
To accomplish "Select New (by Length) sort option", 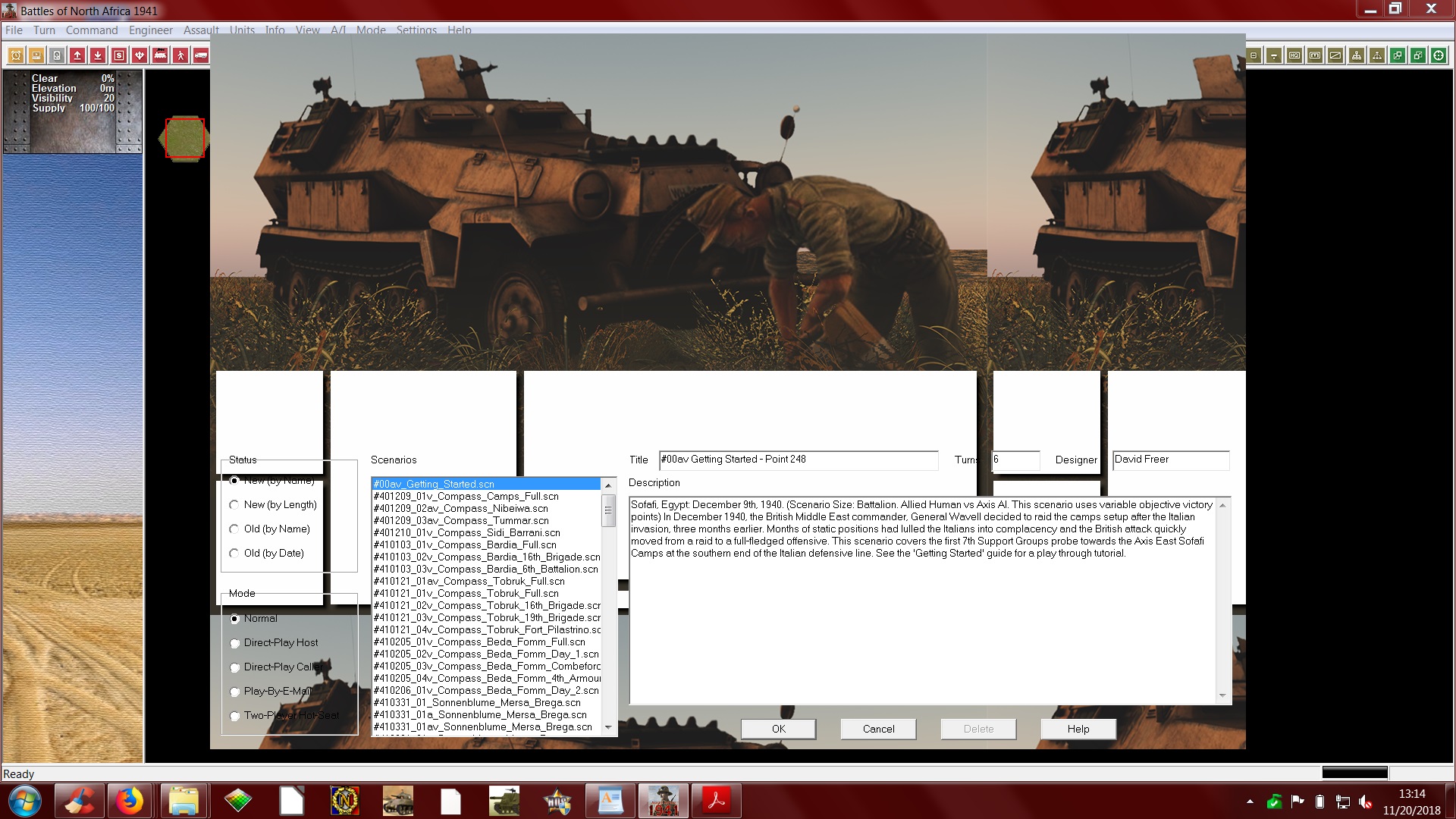I will (273, 505).
